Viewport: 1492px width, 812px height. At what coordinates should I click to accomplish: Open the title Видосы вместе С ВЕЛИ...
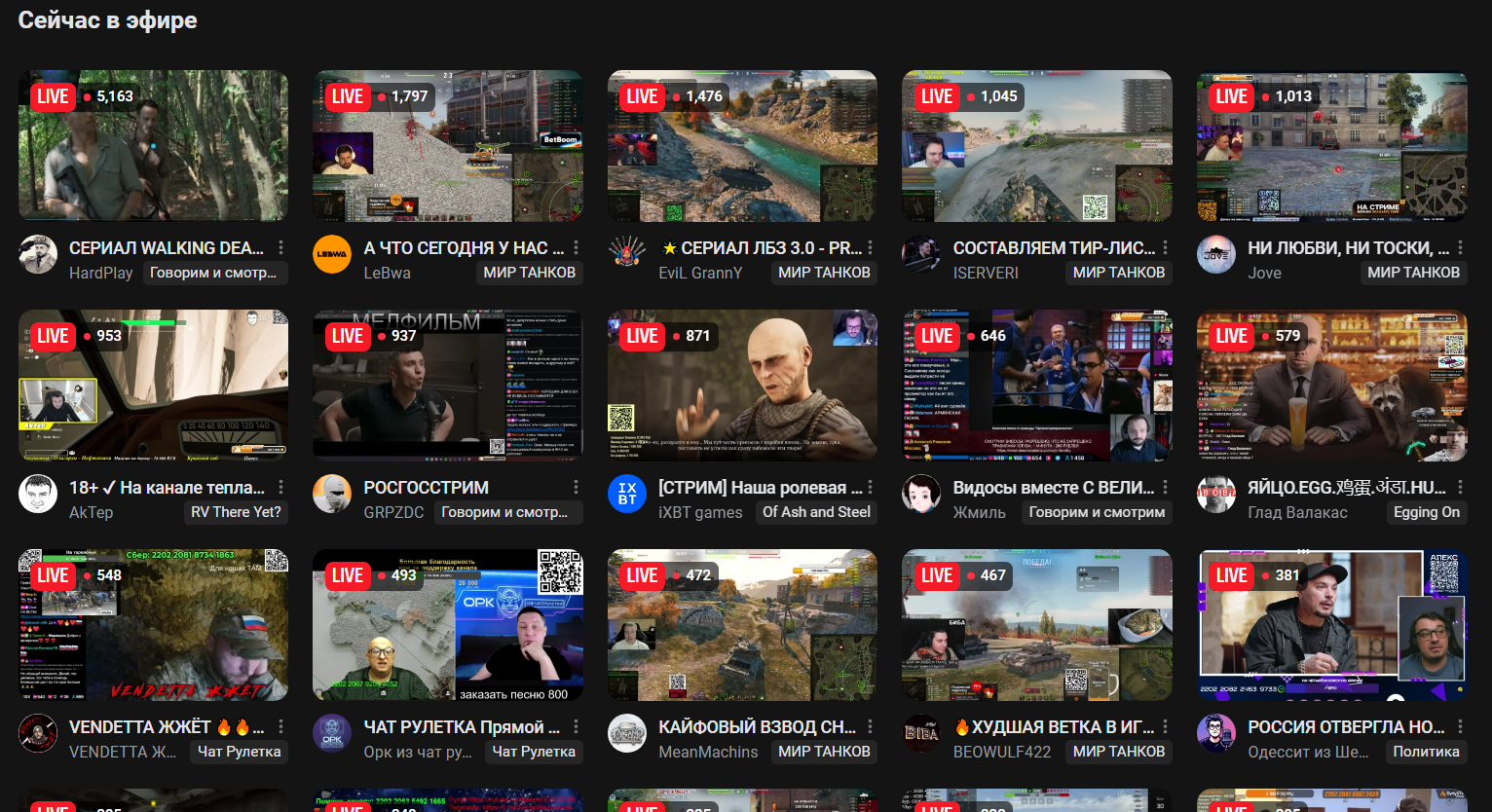pyautogui.click(x=1054, y=487)
